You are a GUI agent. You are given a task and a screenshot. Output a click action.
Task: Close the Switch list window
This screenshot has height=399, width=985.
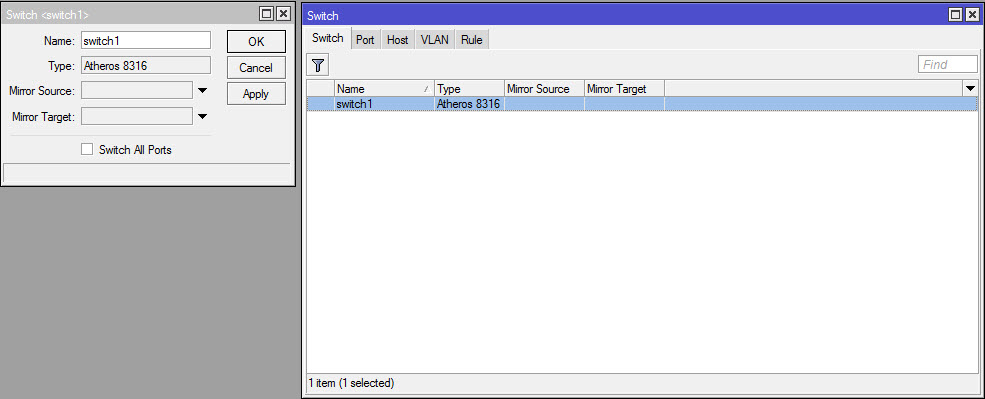tap(972, 15)
